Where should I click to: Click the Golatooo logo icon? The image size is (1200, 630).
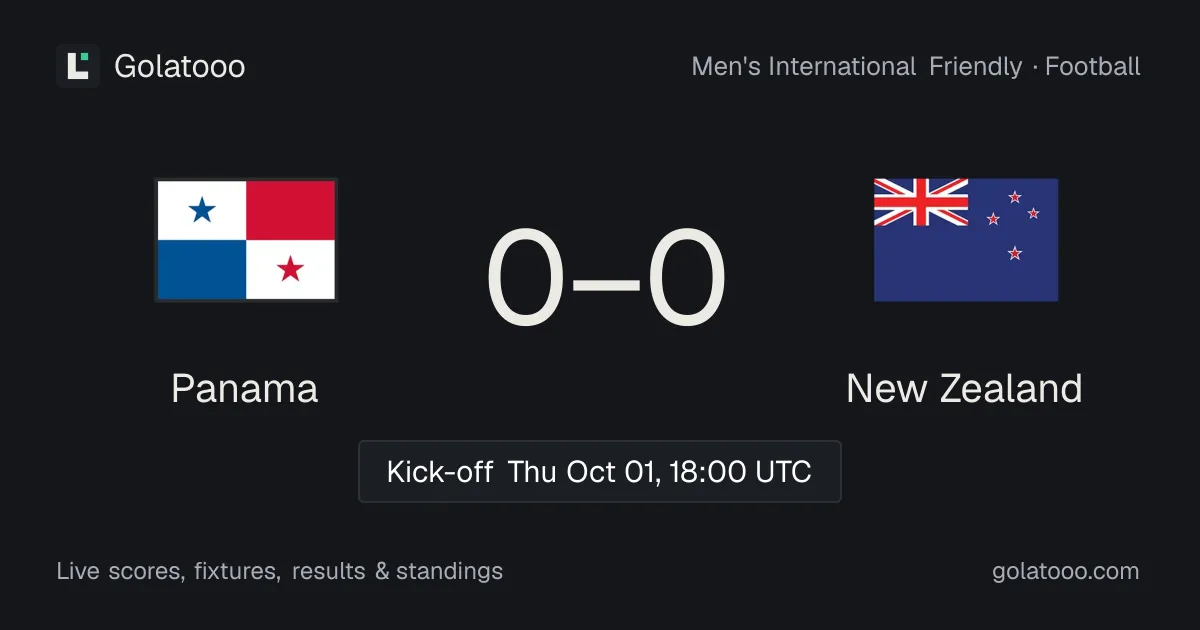coord(78,66)
